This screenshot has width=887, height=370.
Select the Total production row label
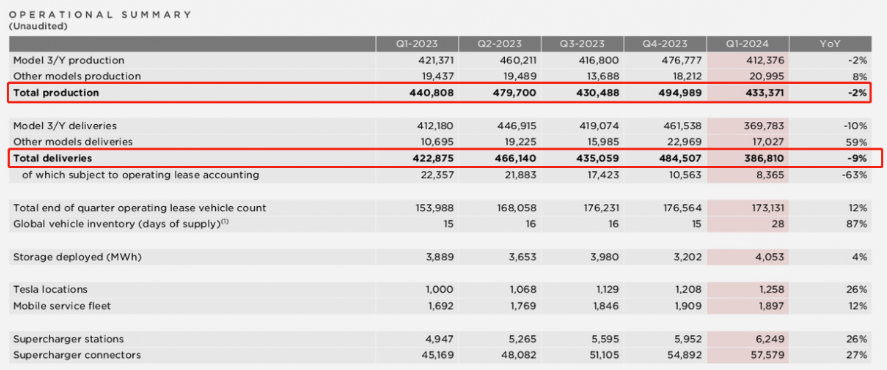click(x=56, y=93)
